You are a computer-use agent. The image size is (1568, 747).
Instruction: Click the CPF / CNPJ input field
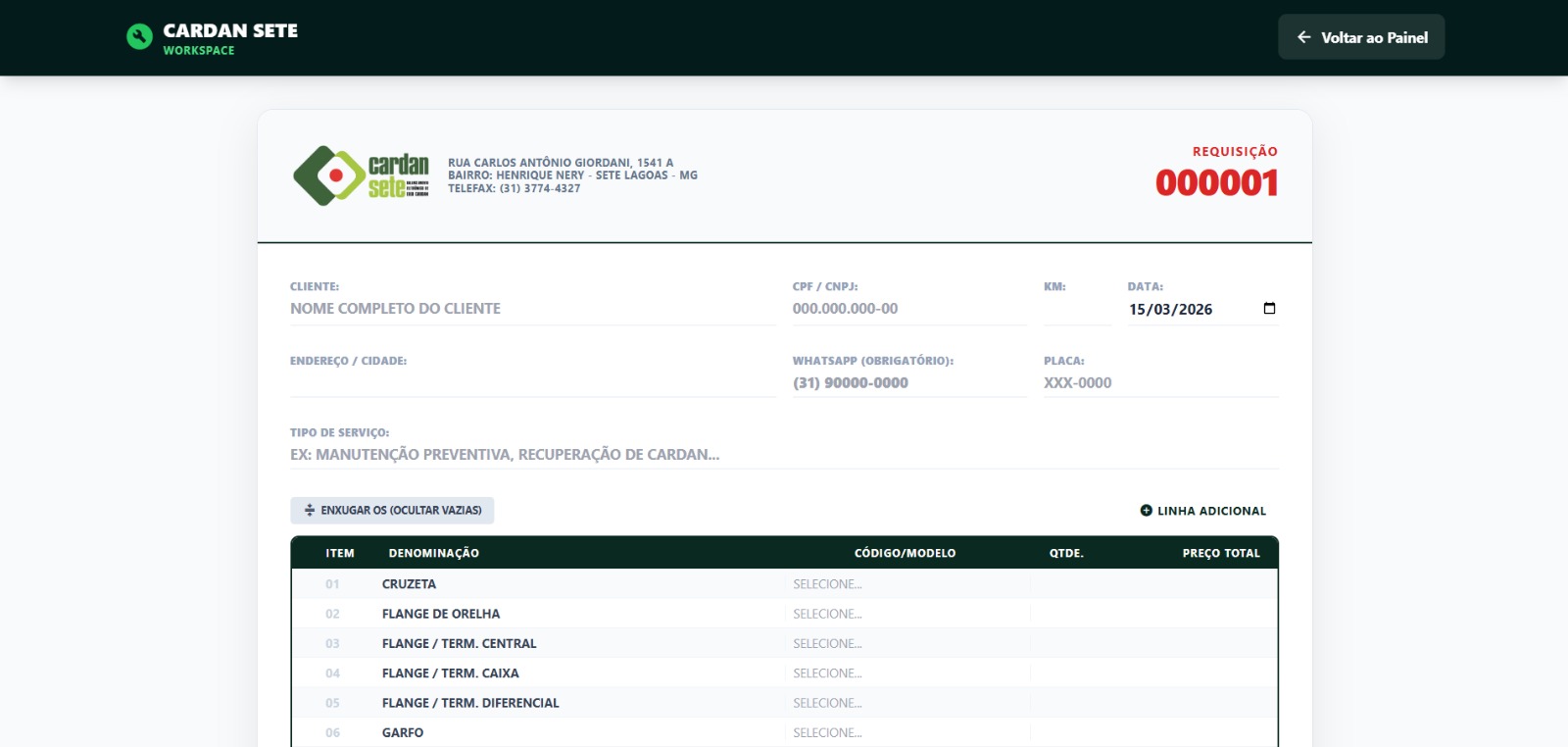pos(907,309)
